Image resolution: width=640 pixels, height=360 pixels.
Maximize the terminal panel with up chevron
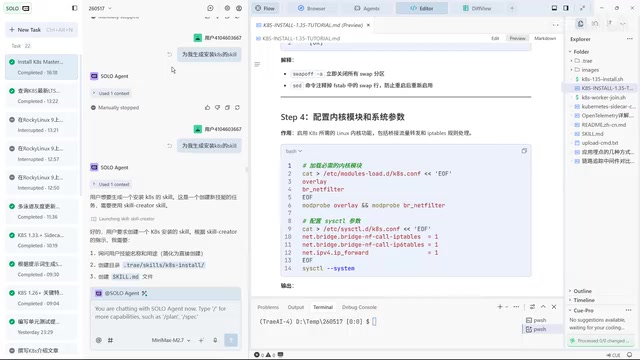pos(543,307)
